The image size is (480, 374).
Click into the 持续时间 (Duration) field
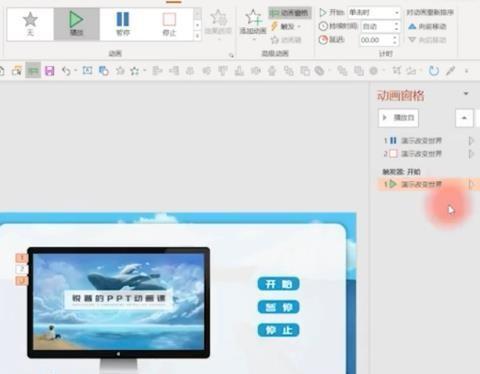pos(376,26)
